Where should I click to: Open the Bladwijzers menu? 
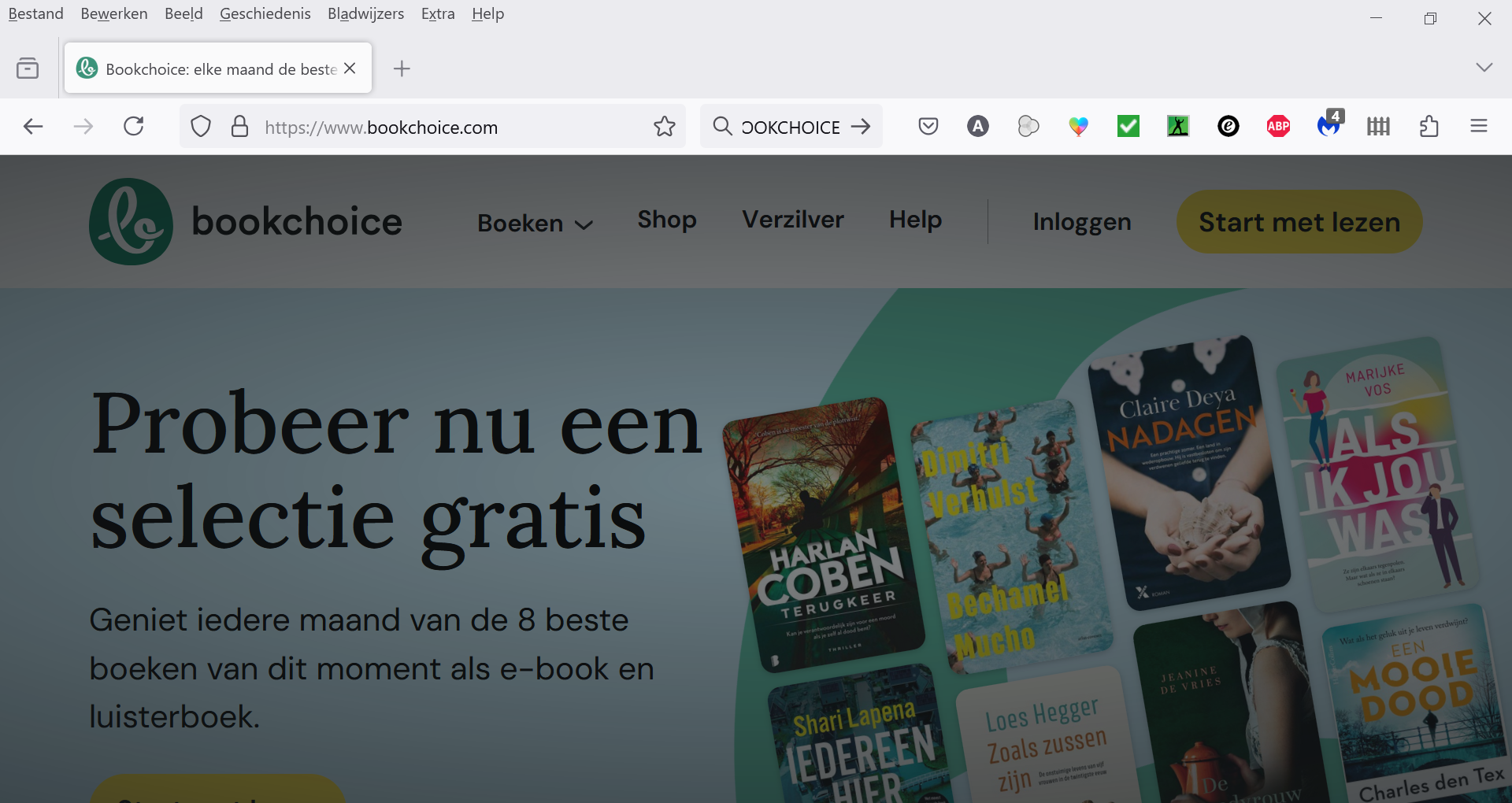point(365,13)
